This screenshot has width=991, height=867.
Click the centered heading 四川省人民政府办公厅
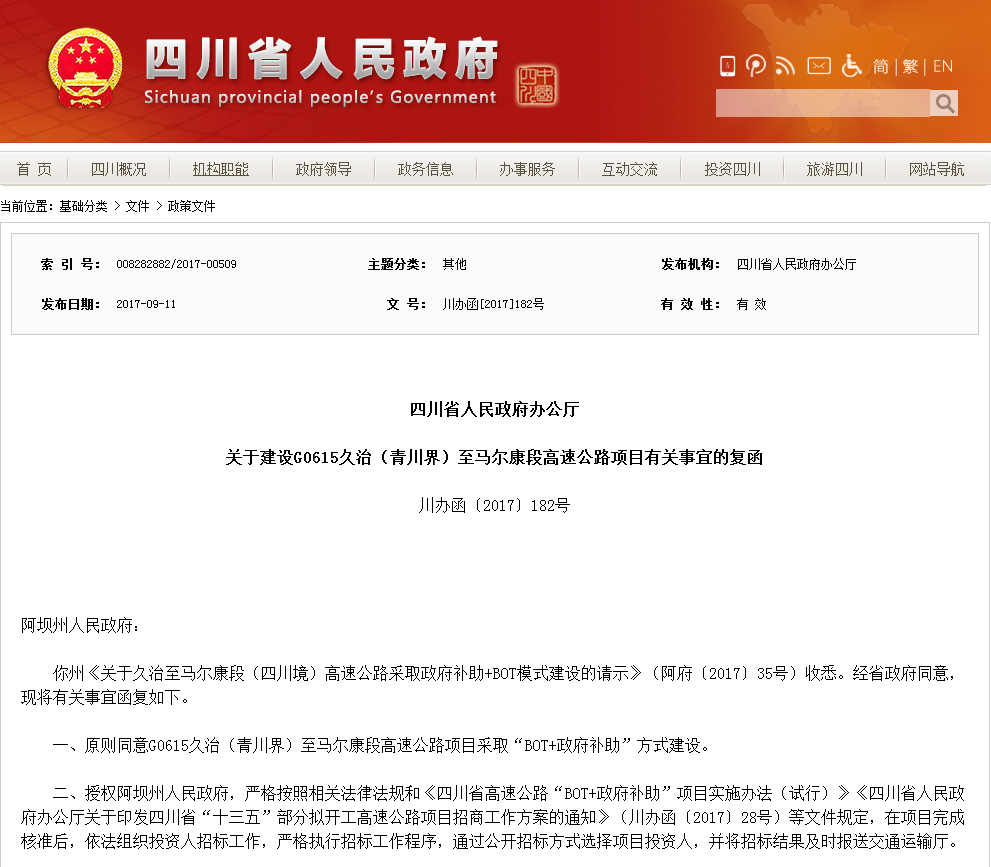pyautogui.click(x=494, y=409)
